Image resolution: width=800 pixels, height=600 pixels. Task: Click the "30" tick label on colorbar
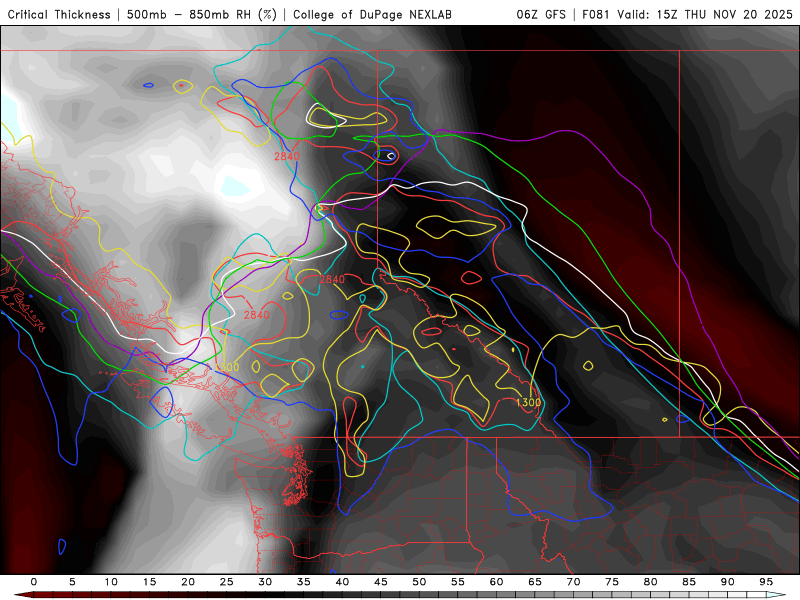click(265, 582)
